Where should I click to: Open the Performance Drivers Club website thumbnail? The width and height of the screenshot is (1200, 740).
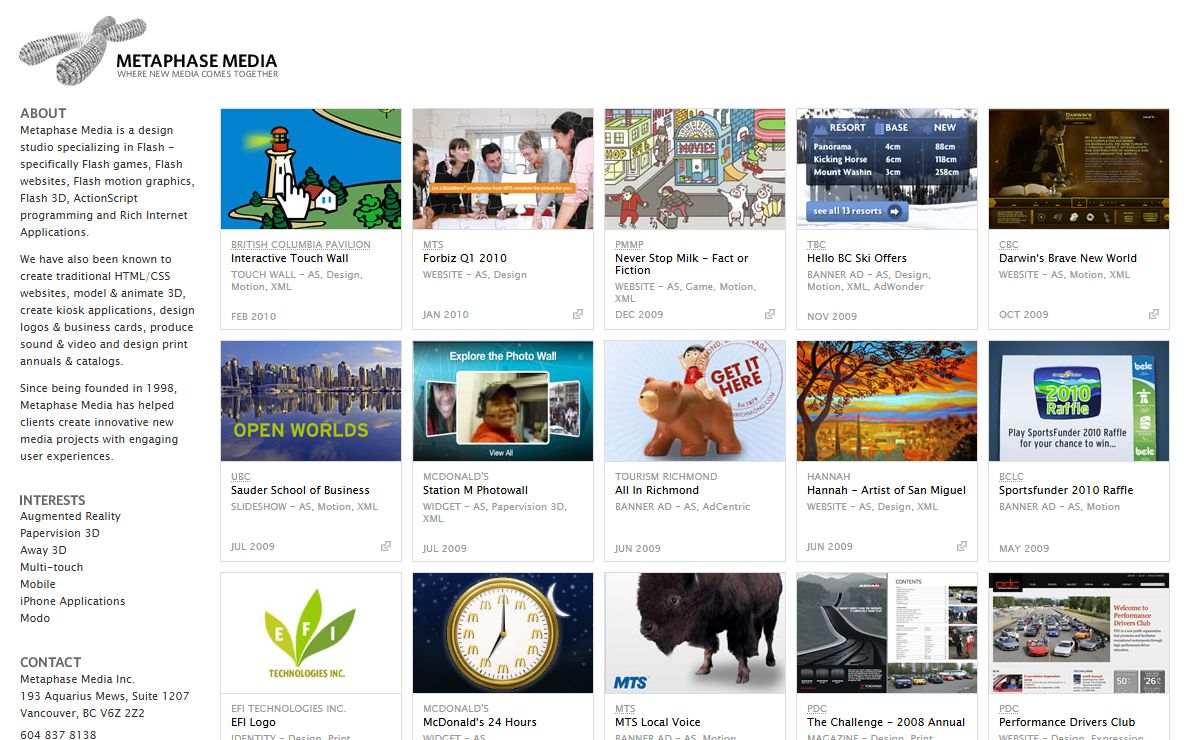pos(1079,633)
